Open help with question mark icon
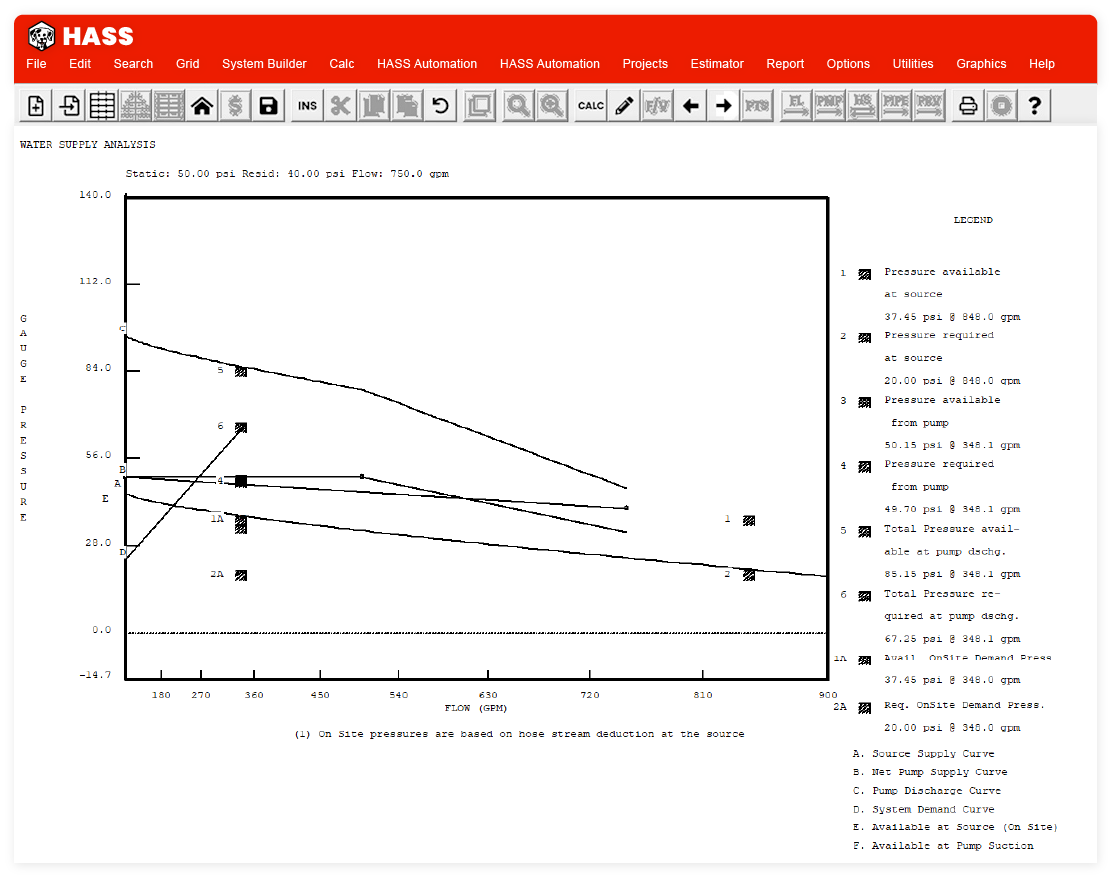The image size is (1114, 880). [1035, 106]
